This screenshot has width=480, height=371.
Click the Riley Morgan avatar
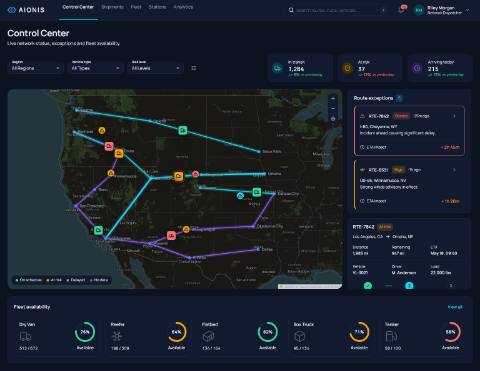[419, 10]
